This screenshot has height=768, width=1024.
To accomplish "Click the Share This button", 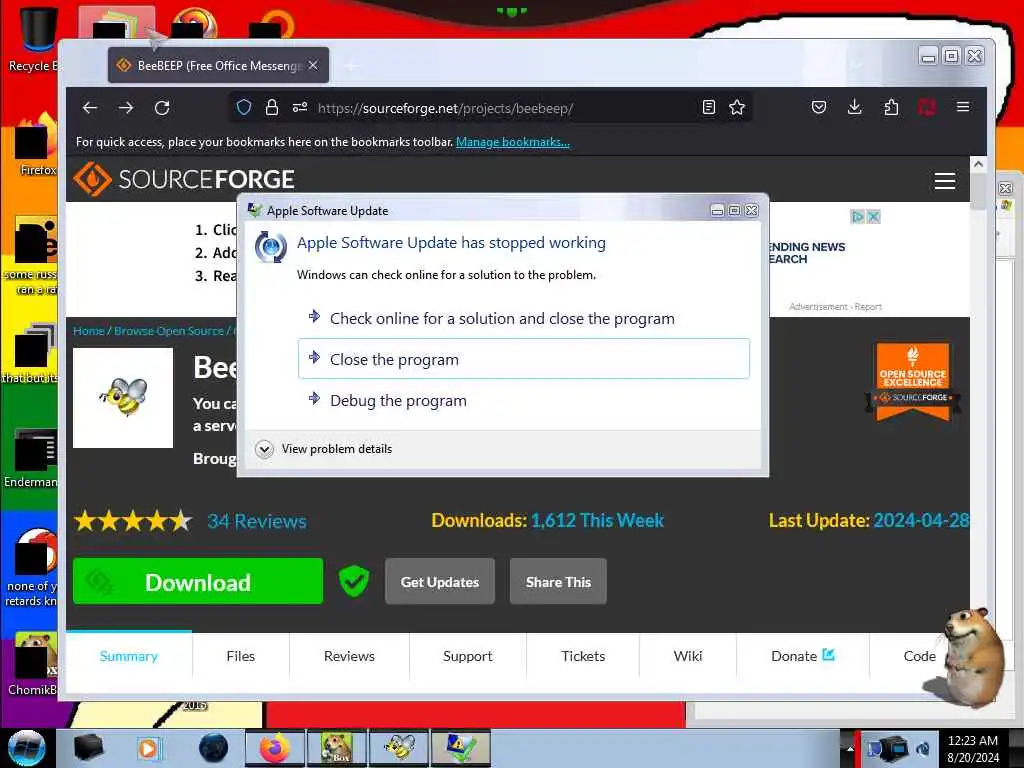I will [558, 581].
